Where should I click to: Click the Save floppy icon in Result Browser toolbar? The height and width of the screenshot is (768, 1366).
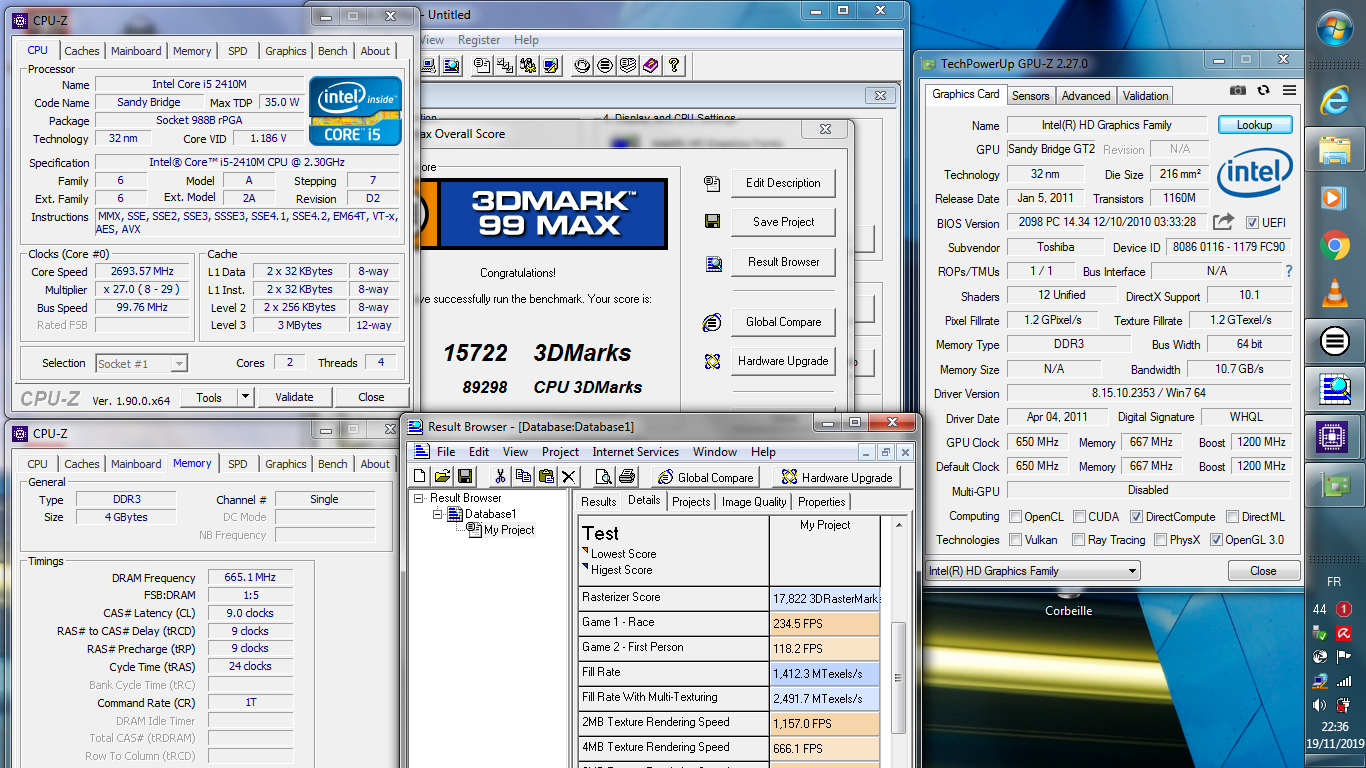[x=464, y=477]
